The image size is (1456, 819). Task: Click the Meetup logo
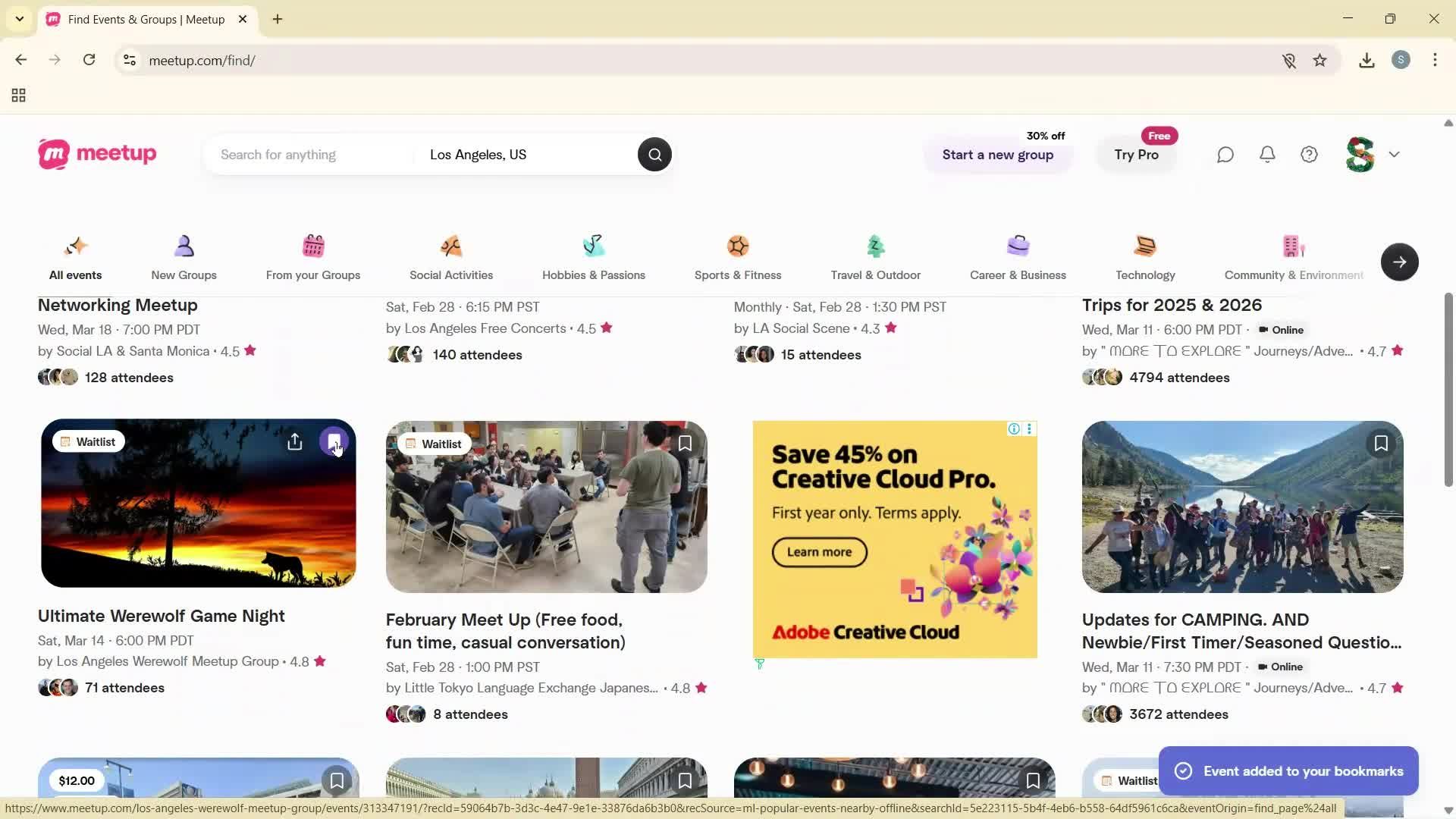[x=97, y=154]
